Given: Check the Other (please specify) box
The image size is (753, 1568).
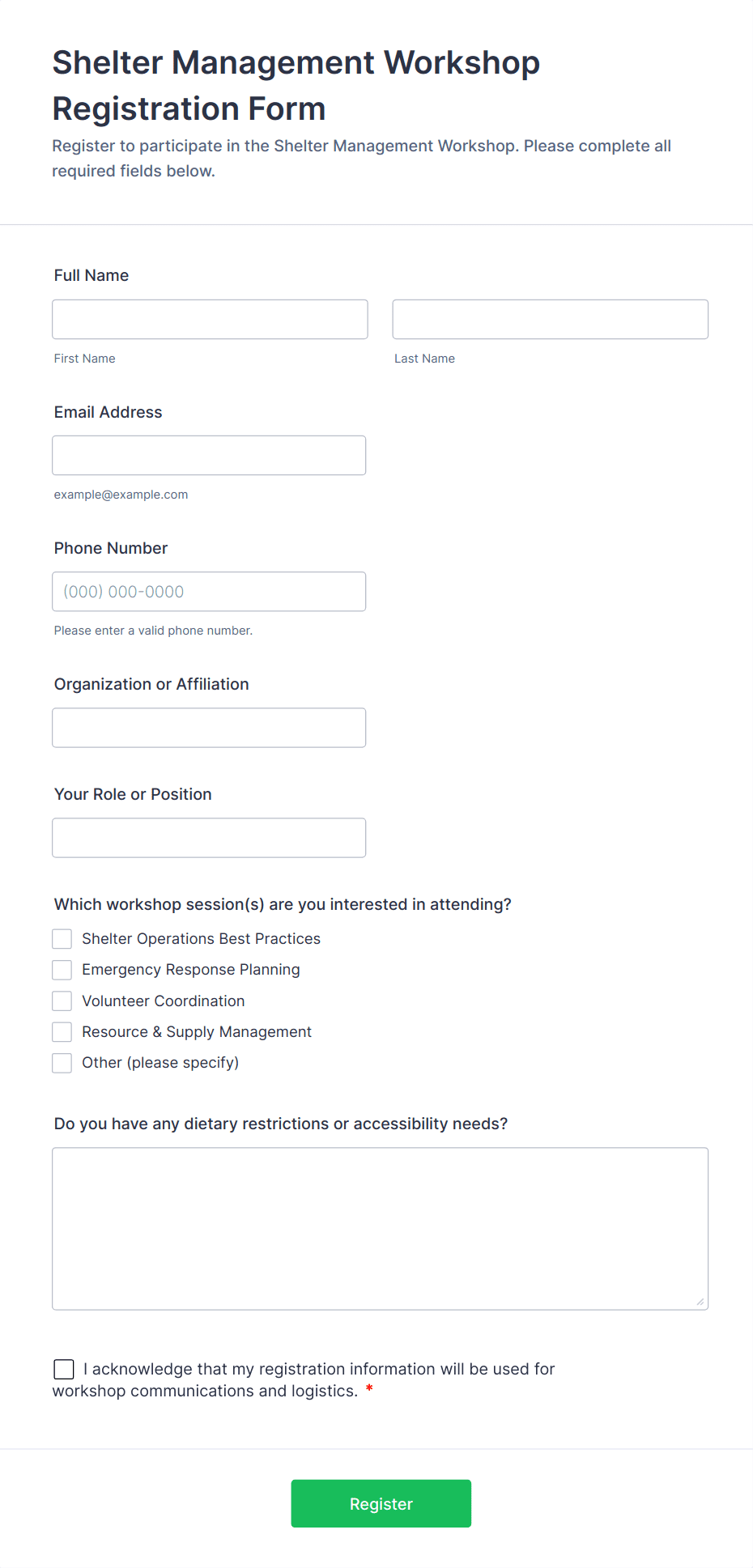Looking at the screenshot, I should tap(62, 1063).
